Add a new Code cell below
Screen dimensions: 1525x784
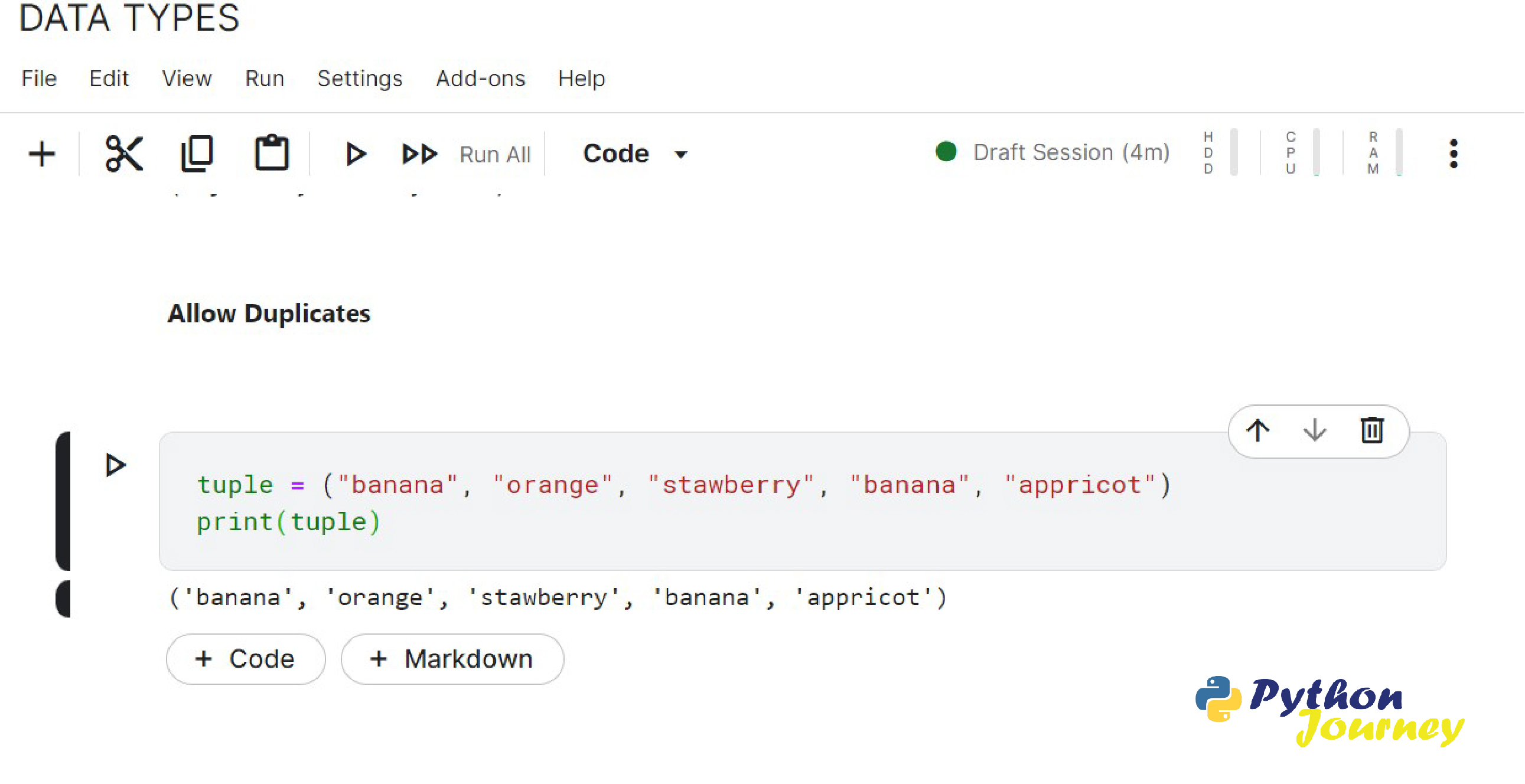[x=245, y=659]
